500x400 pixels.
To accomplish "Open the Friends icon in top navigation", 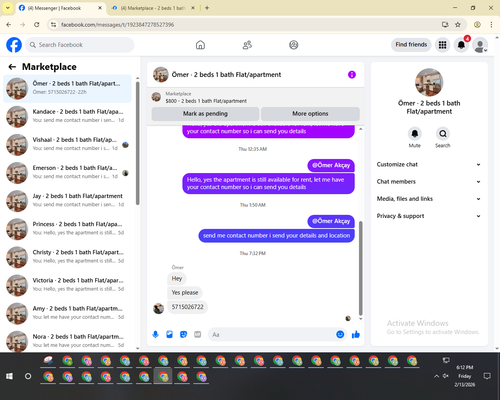I will (247, 45).
